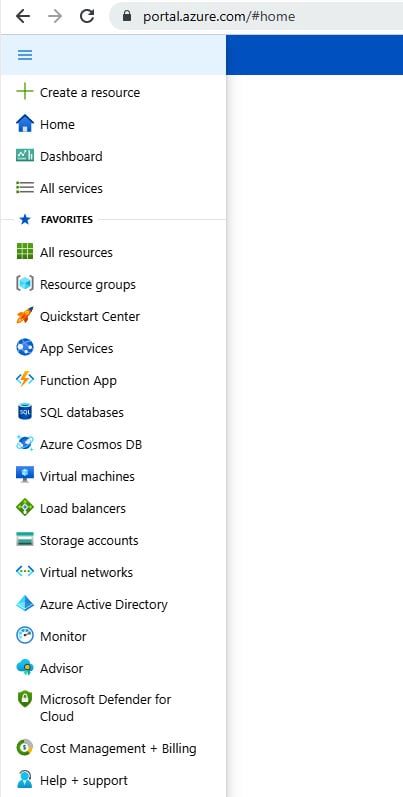Click the All services list icon
The height and width of the screenshot is (797, 403).
tap(24, 188)
